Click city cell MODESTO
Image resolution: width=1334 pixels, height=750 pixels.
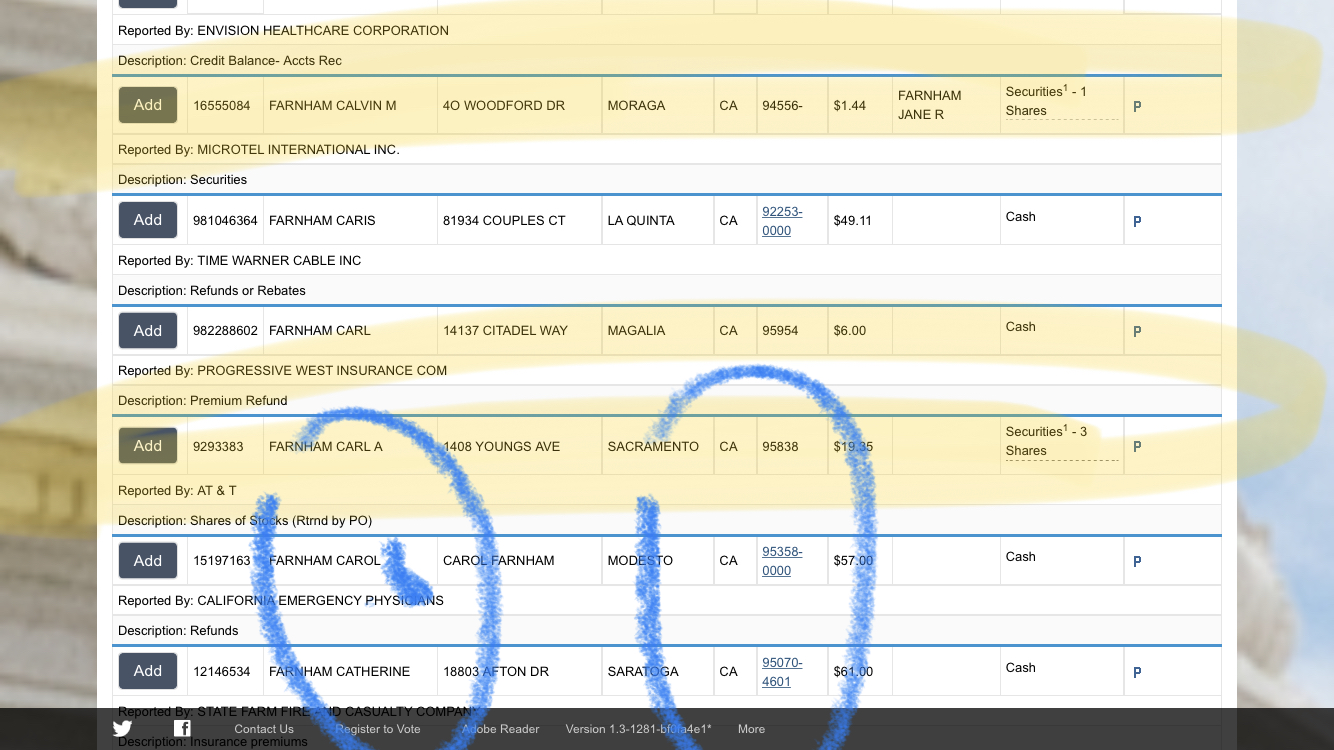click(640, 560)
